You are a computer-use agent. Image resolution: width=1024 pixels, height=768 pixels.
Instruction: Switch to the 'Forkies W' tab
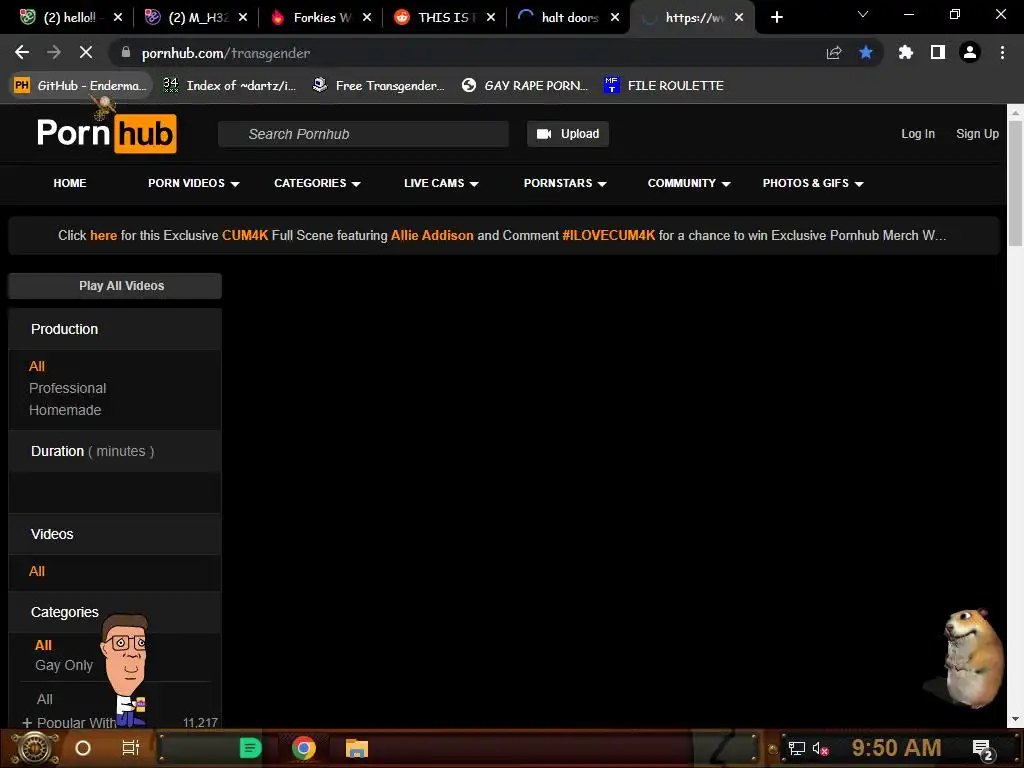(320, 18)
